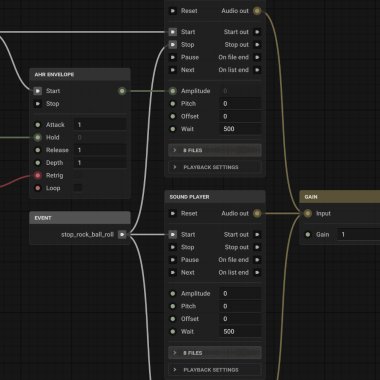Expand the lower Playback Settings section
This screenshot has width=380, height=380.
215,370
